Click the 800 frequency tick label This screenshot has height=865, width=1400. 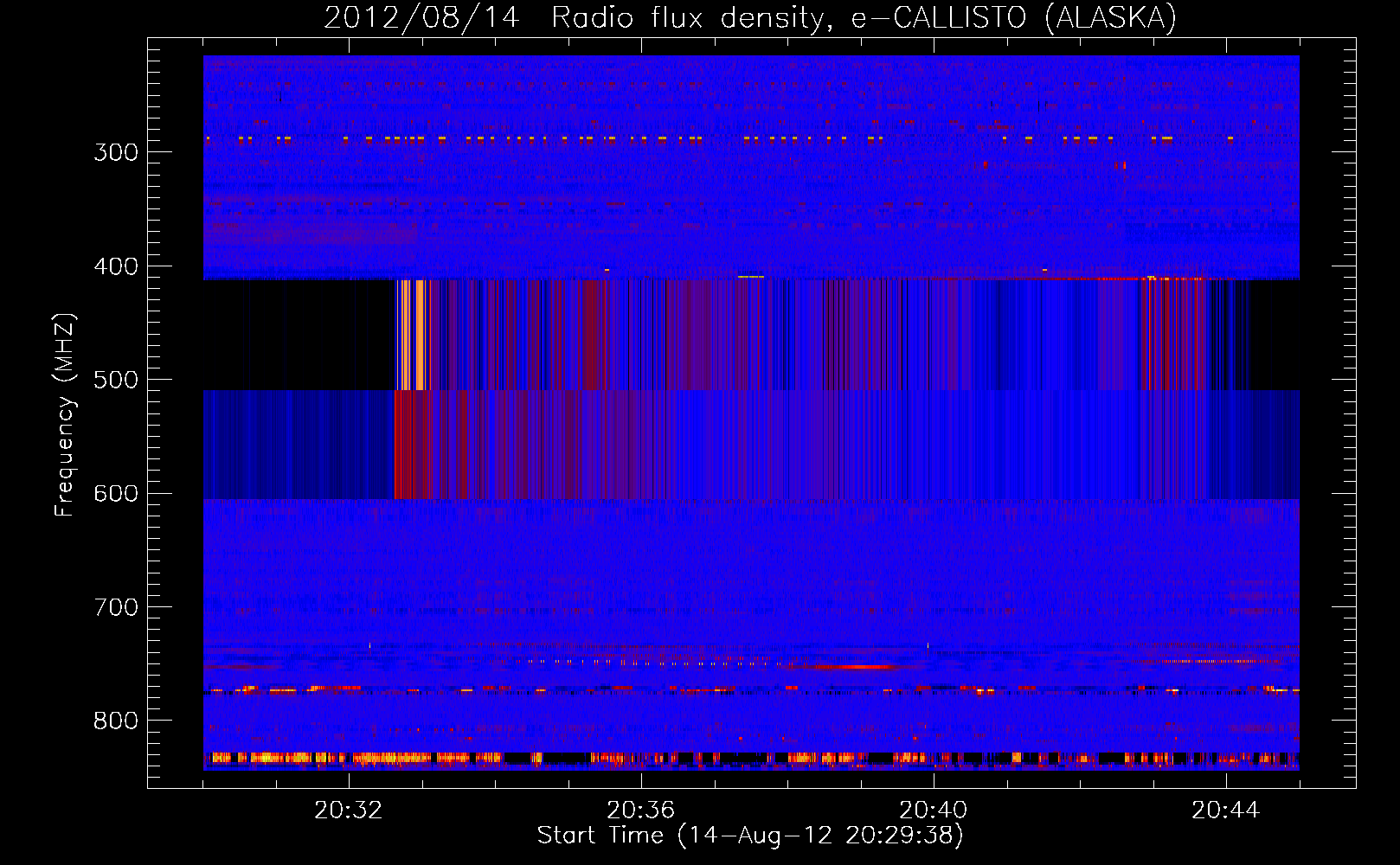coord(116,721)
